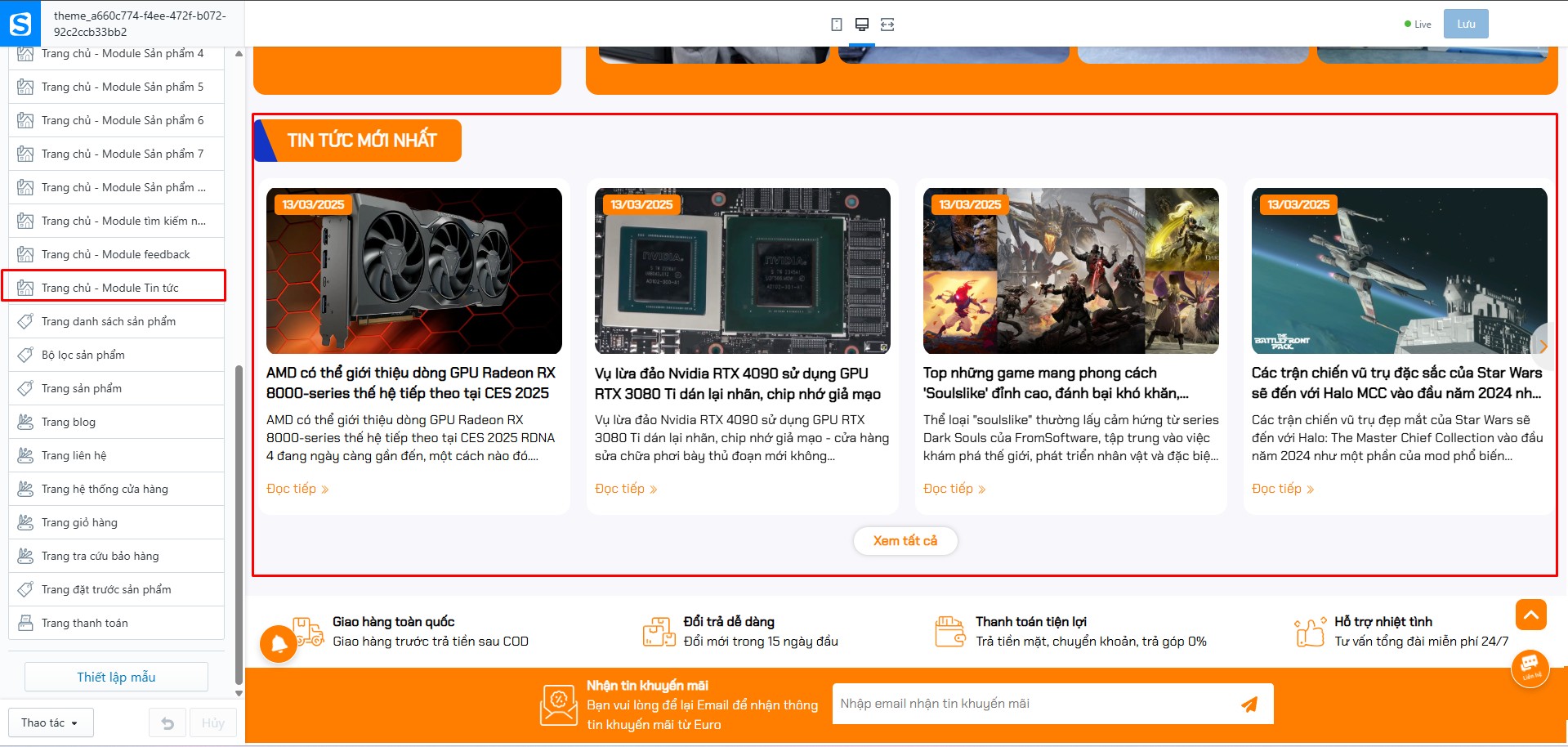This screenshot has width=1568, height=747.
Task: Click Đọc tiếp under Star Wars Halo article
Action: (x=1283, y=489)
